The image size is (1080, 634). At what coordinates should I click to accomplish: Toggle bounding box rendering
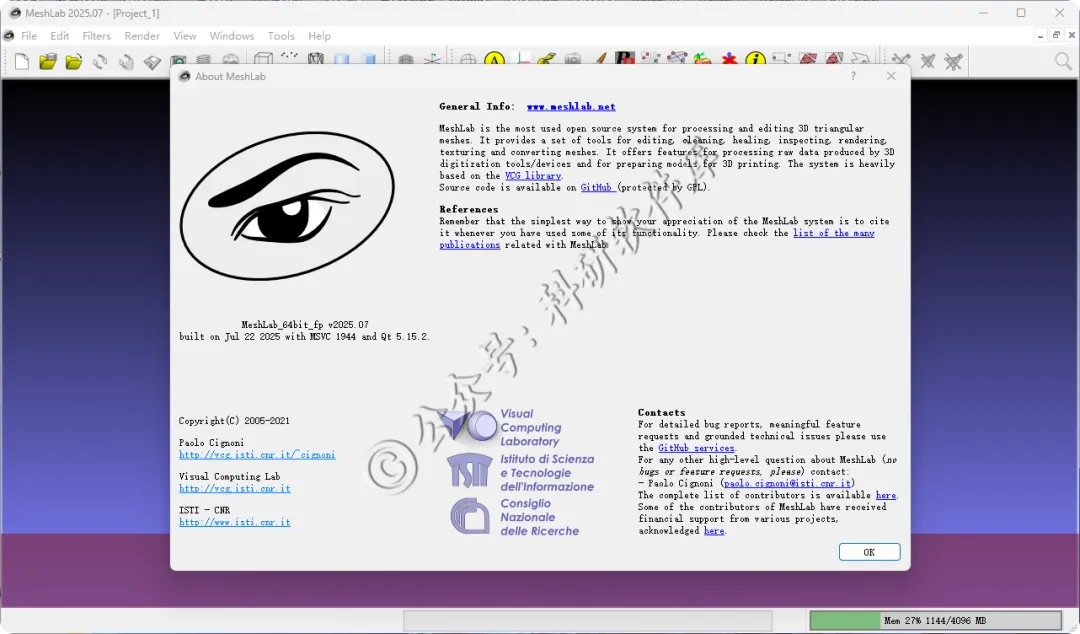pos(263,60)
